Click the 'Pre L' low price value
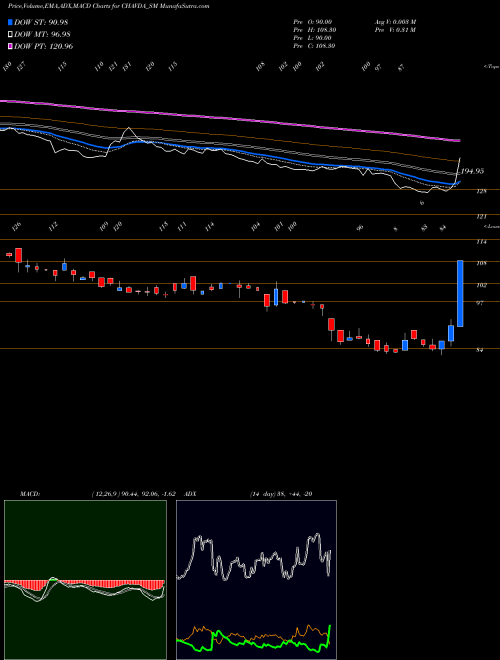 click(x=314, y=38)
